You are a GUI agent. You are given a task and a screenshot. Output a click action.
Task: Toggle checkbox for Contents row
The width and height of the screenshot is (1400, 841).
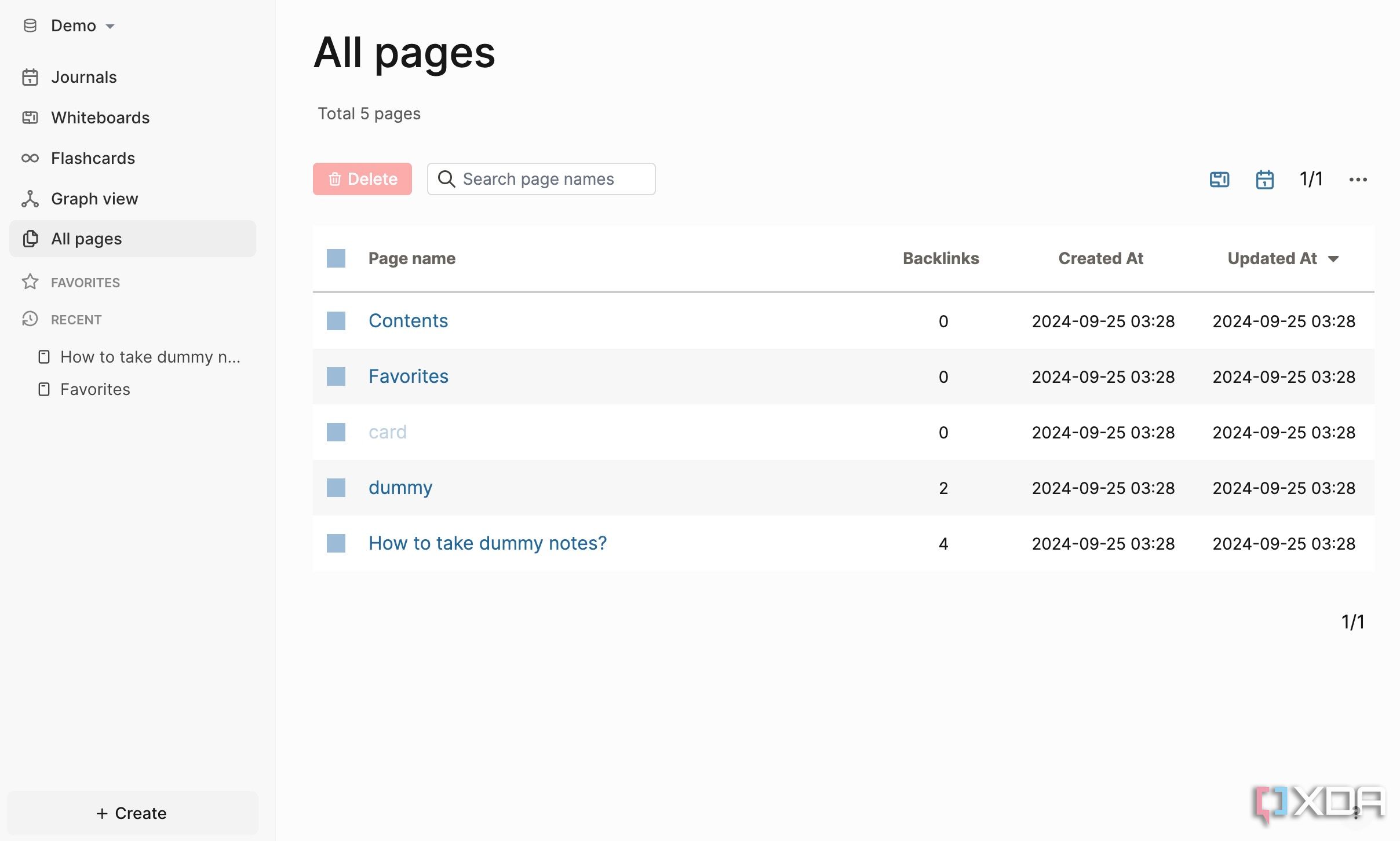(336, 321)
